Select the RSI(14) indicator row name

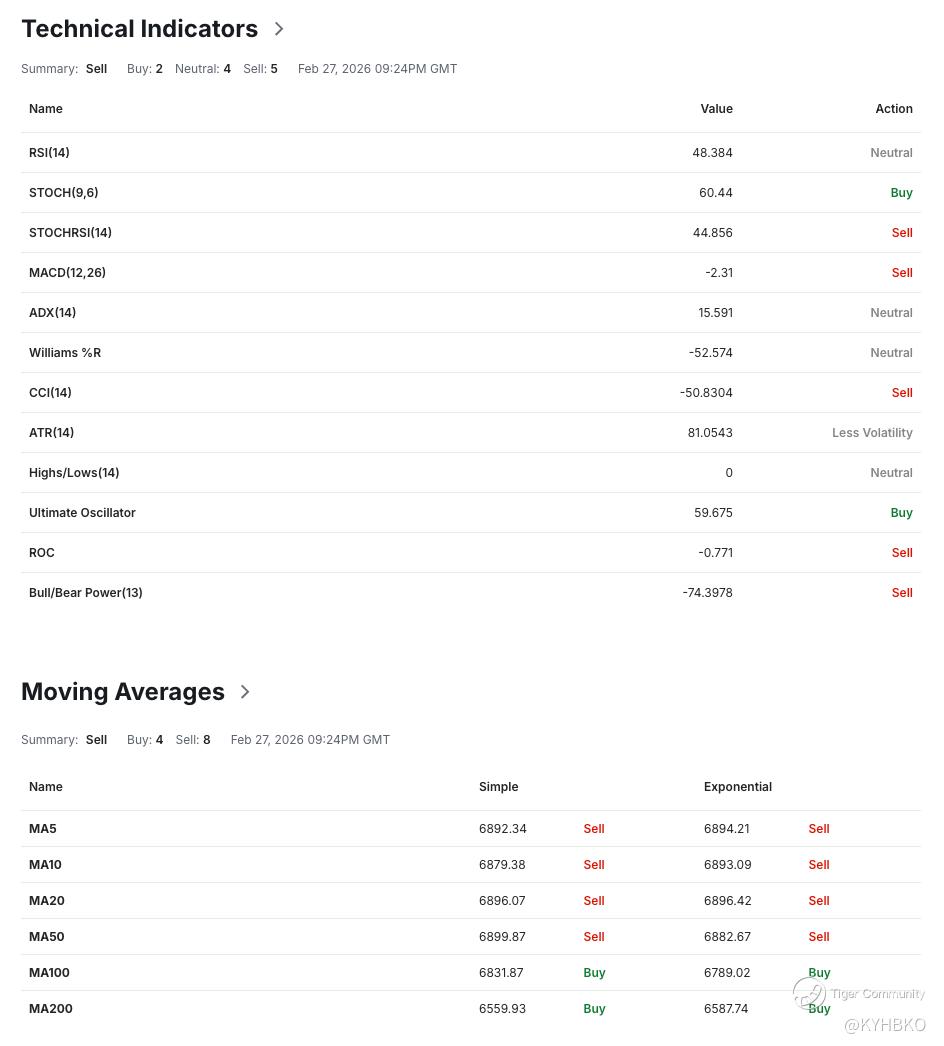[49, 153]
